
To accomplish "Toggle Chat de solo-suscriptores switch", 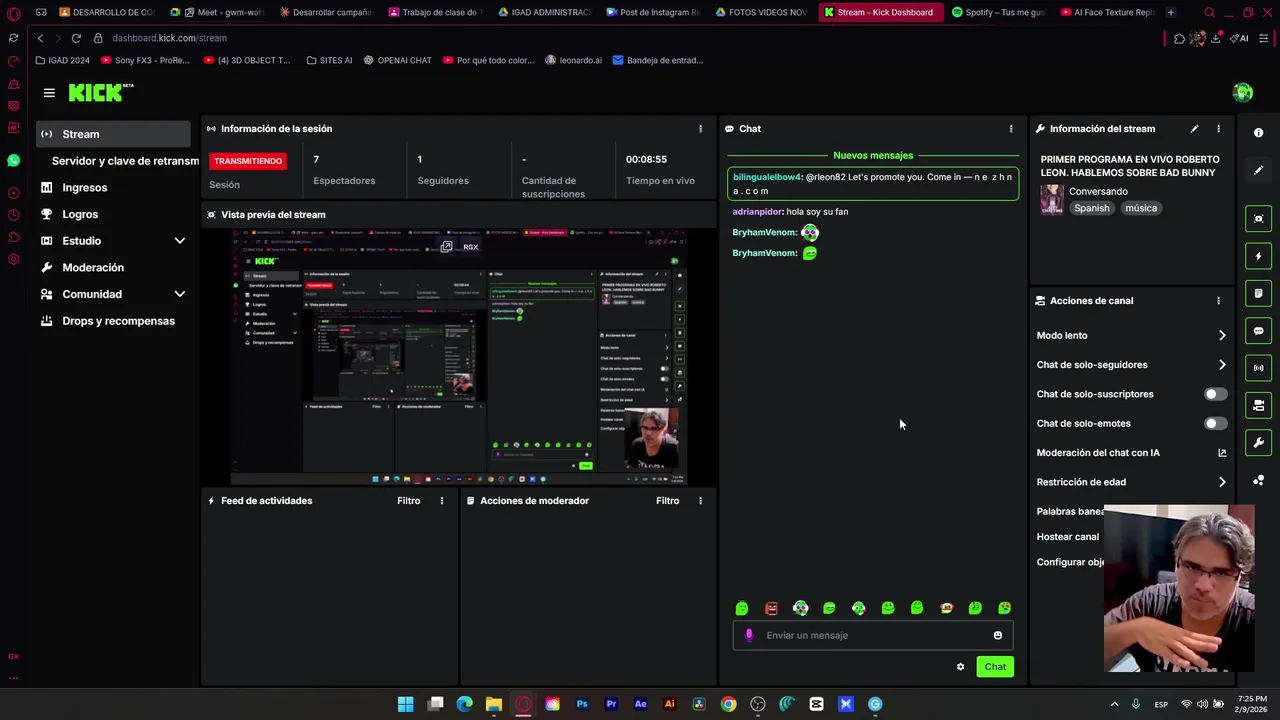I will 1215,394.
